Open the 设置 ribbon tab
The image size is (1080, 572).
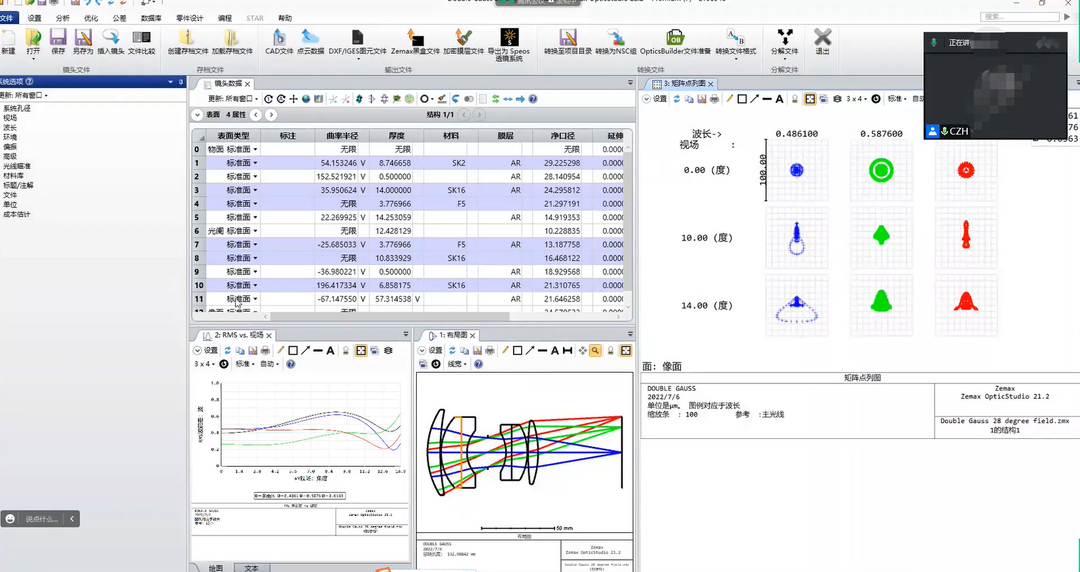click(x=34, y=18)
